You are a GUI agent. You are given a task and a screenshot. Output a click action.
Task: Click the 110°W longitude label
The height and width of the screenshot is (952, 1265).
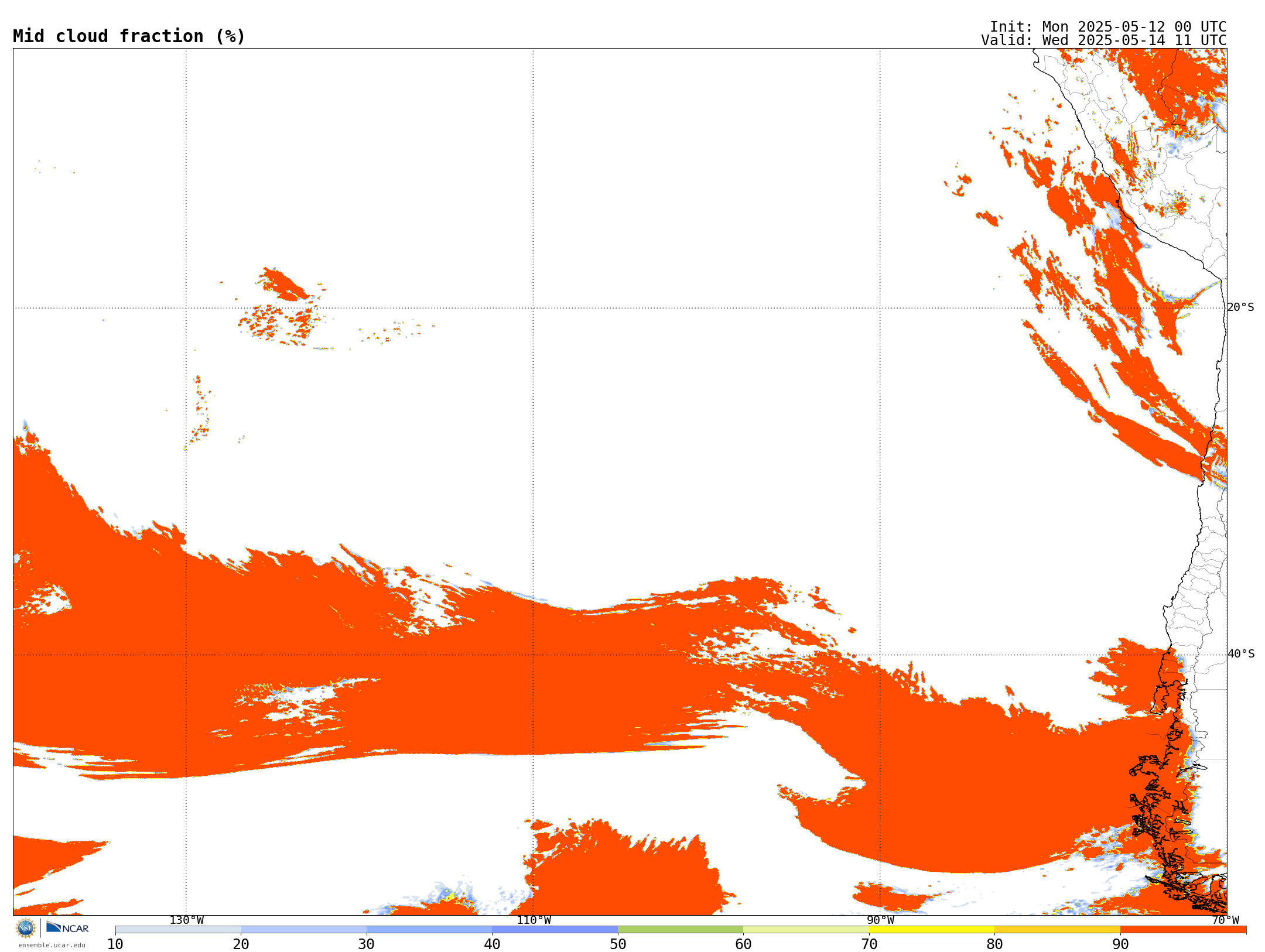534,920
